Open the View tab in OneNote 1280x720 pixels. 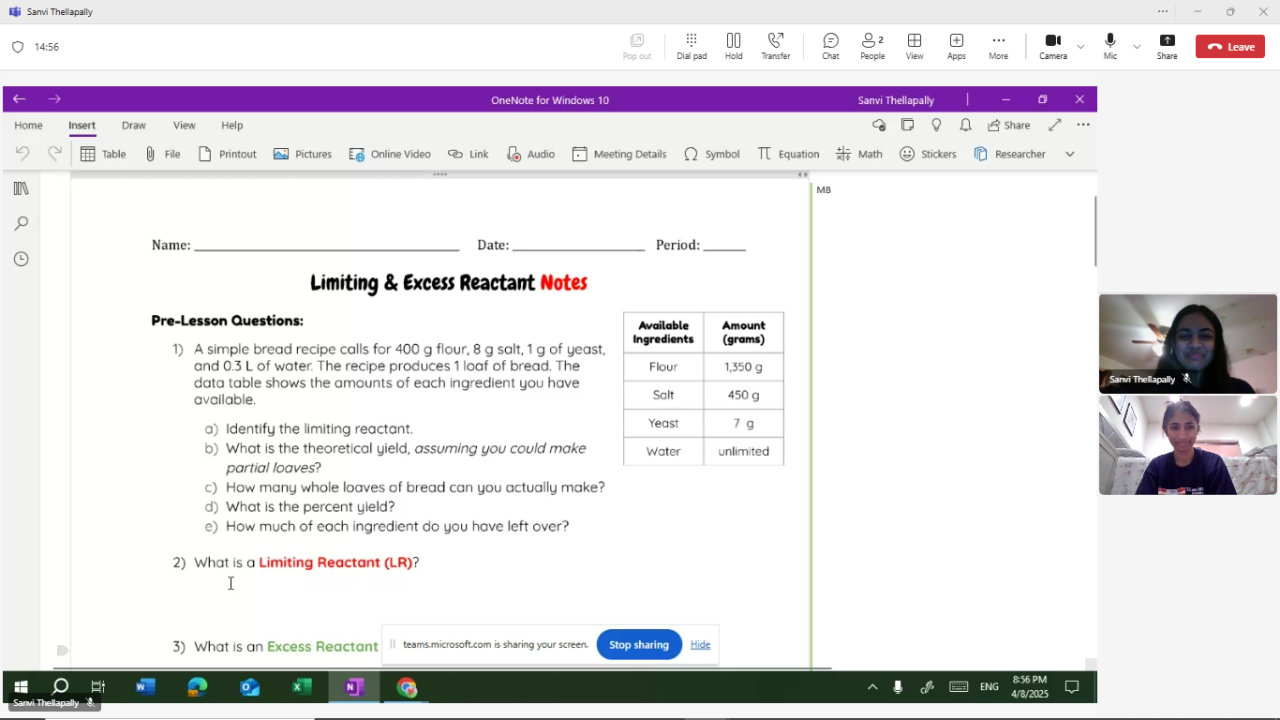[x=184, y=125]
